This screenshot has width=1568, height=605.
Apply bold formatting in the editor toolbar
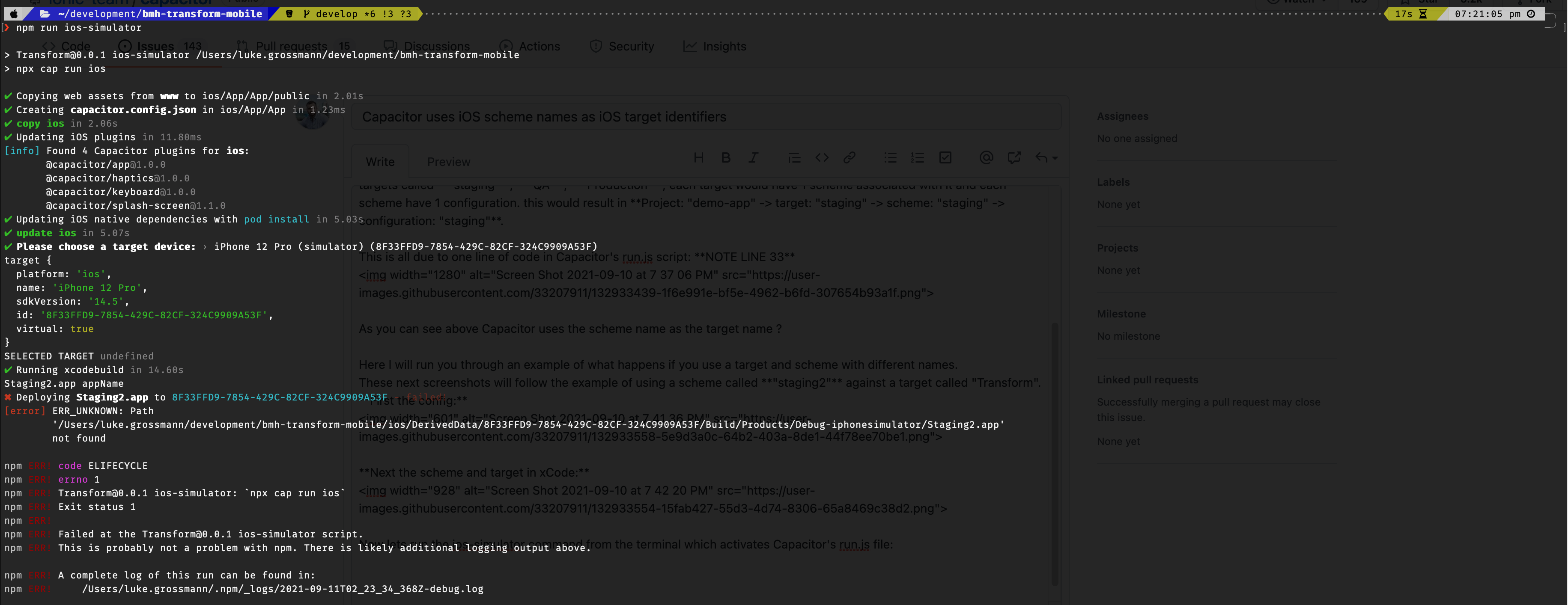point(726,158)
